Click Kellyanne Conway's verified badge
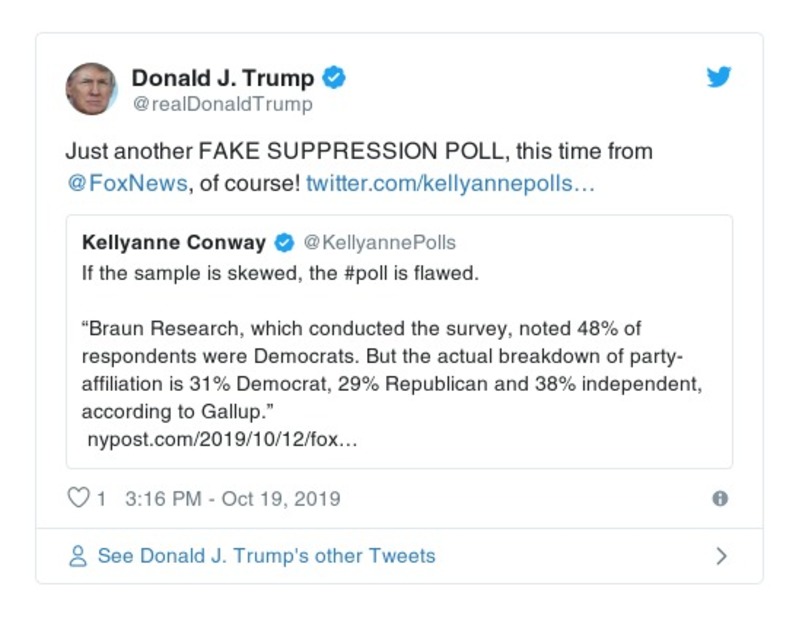This screenshot has width=799, height=618. (x=284, y=243)
